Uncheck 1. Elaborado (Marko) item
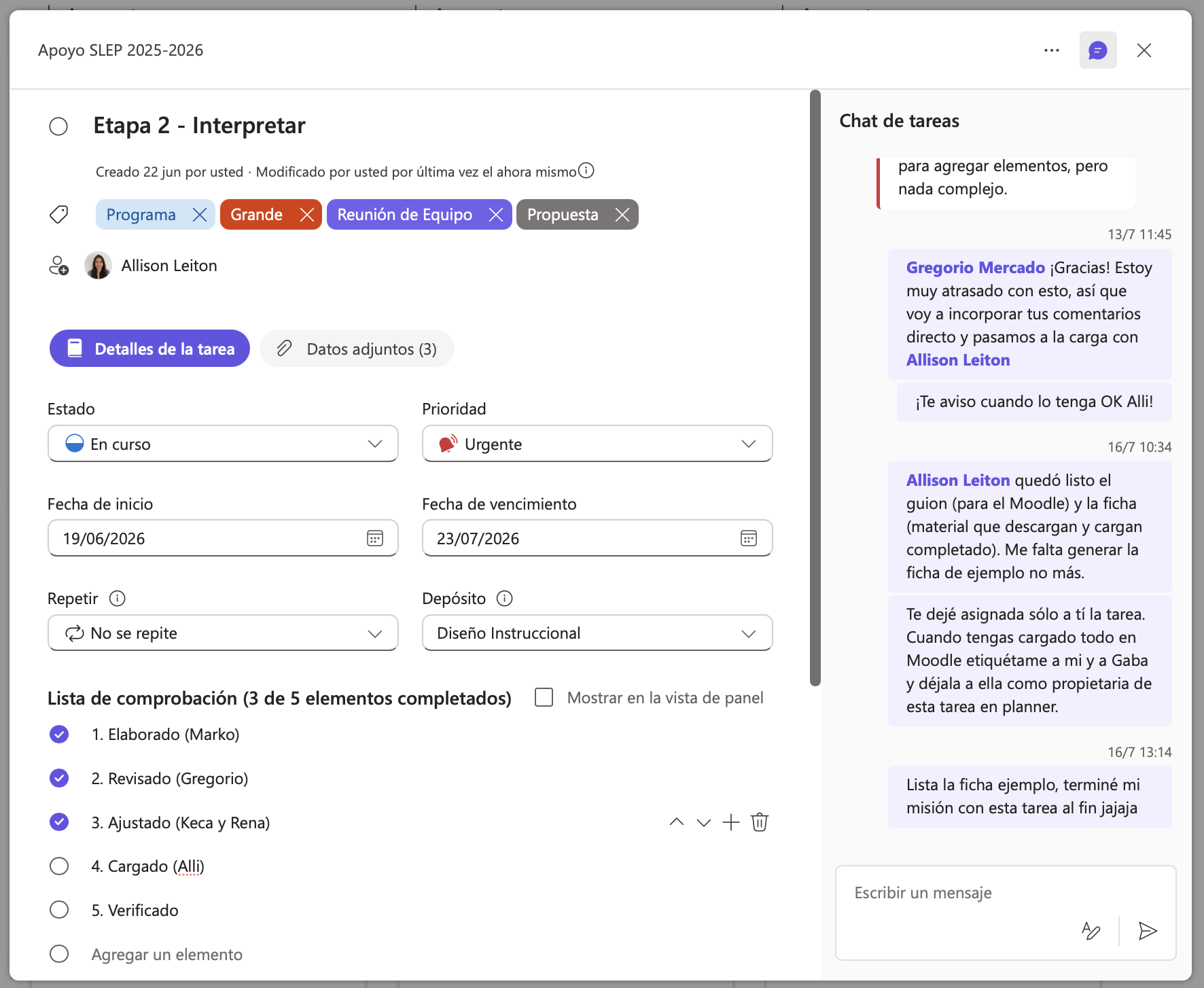Screen dimensions: 1204x988 point(59,735)
